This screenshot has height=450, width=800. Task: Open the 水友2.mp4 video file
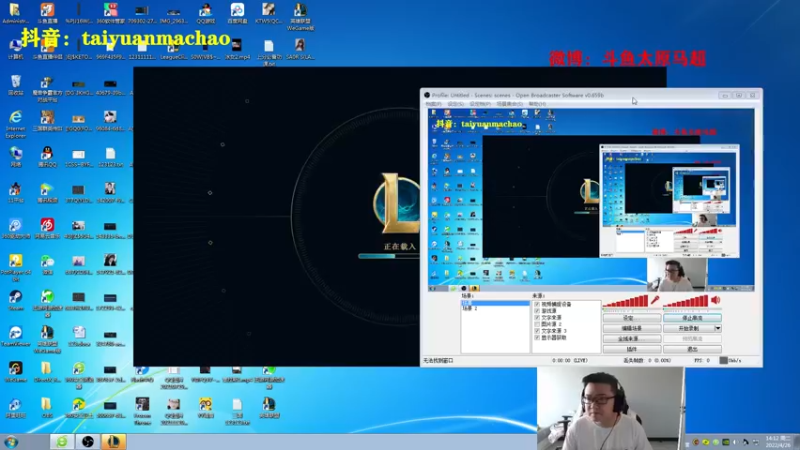(x=237, y=50)
